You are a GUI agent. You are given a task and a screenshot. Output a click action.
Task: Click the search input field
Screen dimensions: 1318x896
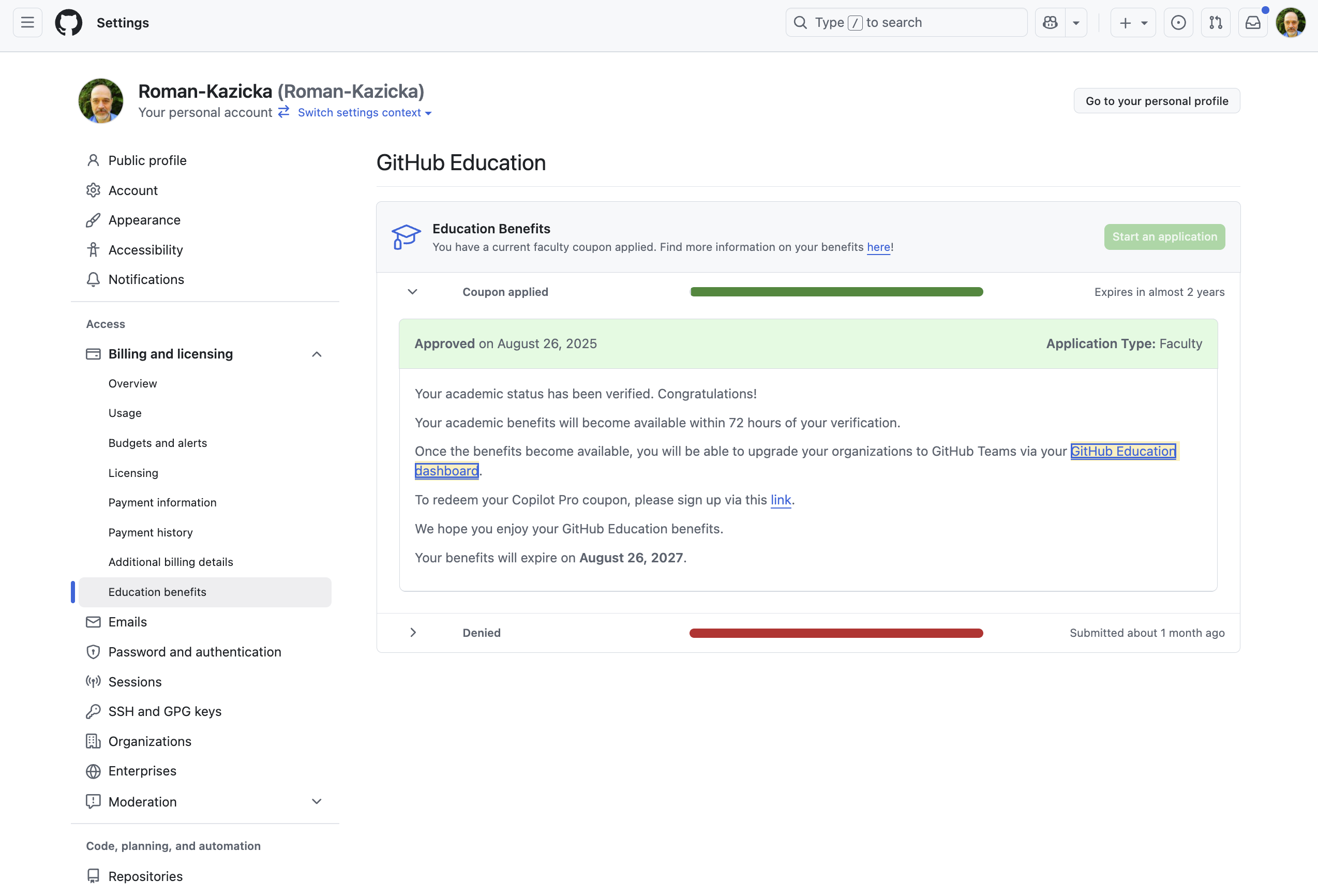coord(906,22)
